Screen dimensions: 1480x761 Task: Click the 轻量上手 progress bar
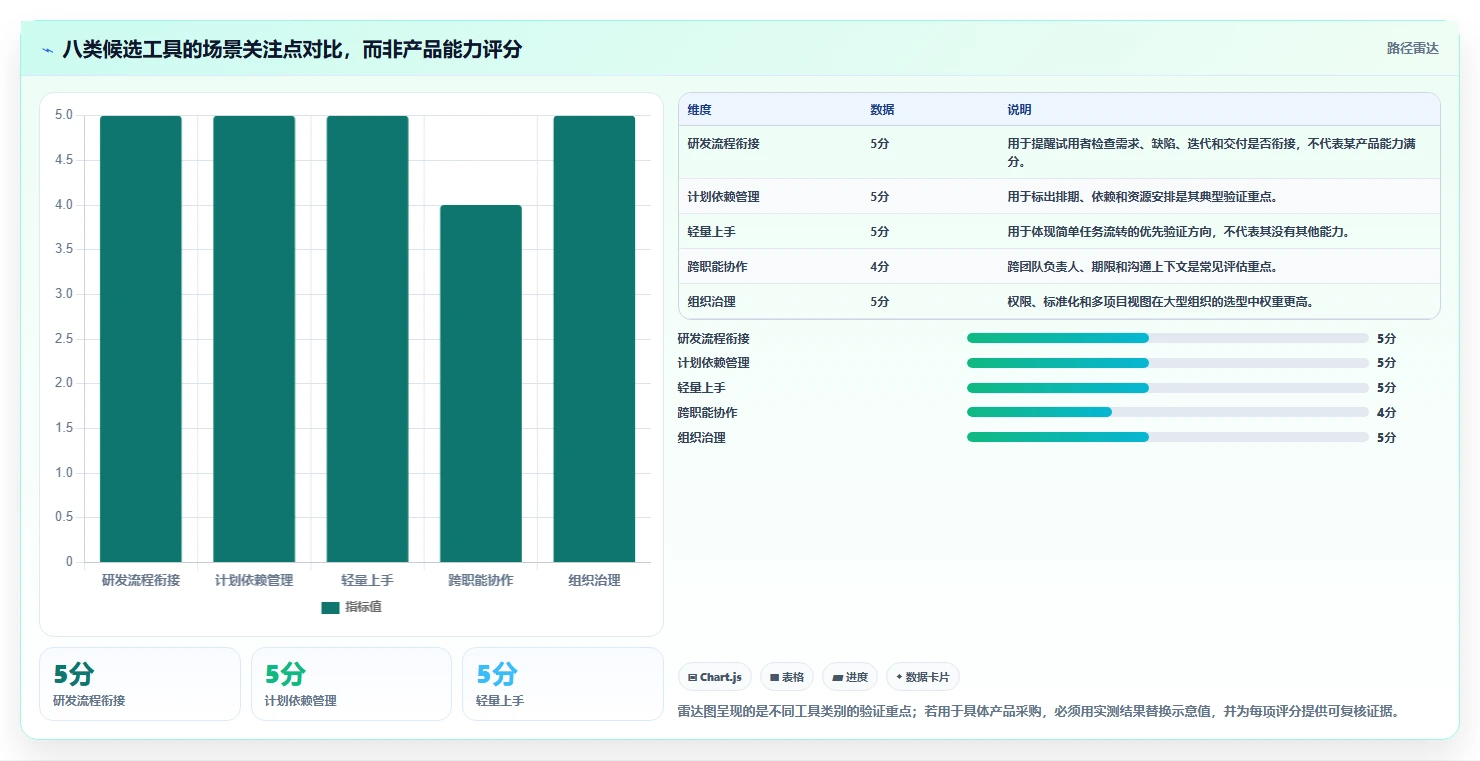(x=1167, y=388)
